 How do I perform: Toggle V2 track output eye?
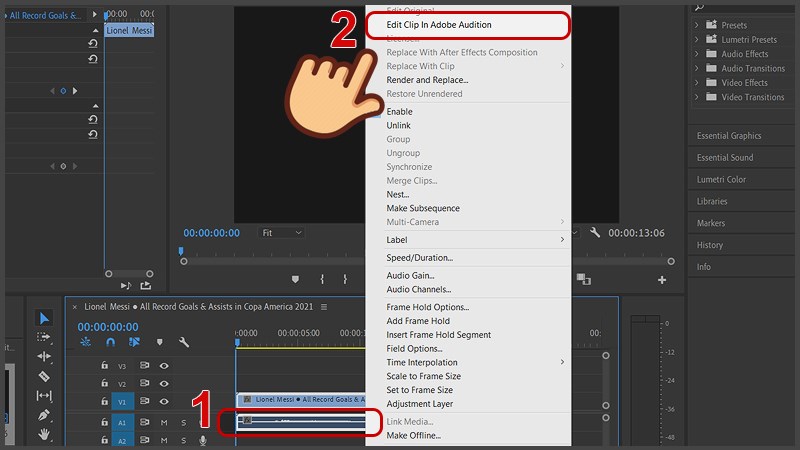(164, 383)
